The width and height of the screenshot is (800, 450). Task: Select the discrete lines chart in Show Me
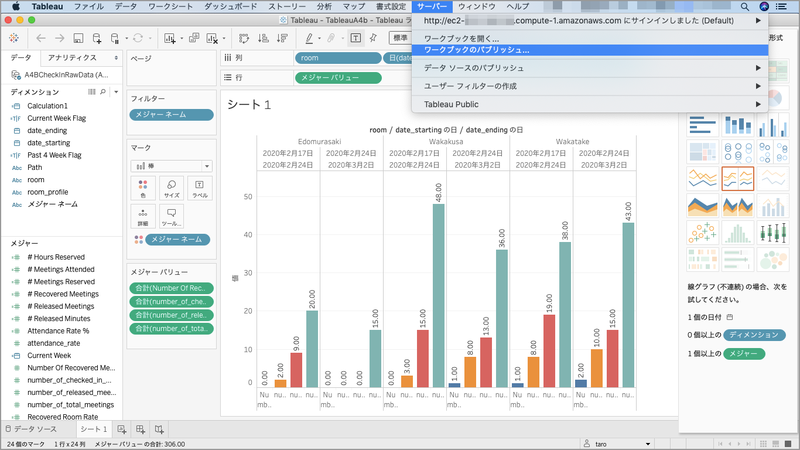[x=738, y=179]
